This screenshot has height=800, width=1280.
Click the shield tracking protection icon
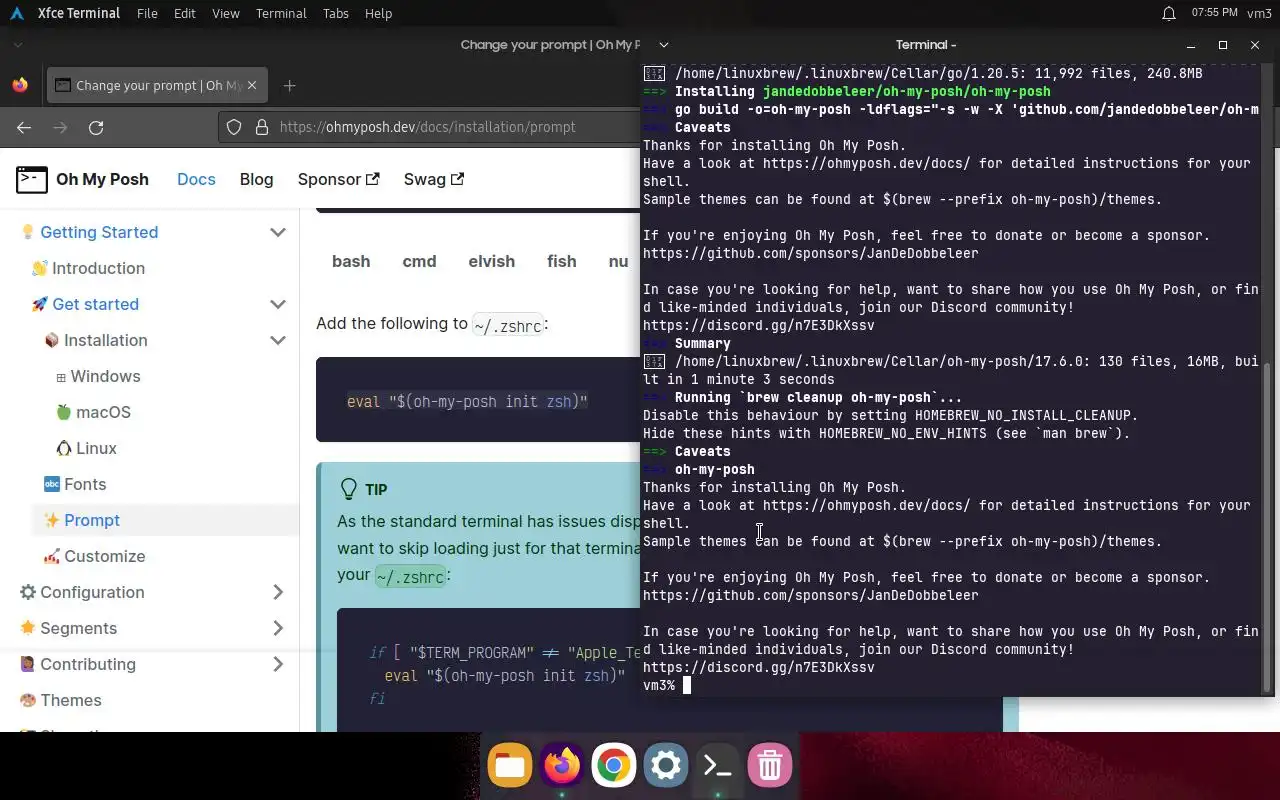coord(234,127)
